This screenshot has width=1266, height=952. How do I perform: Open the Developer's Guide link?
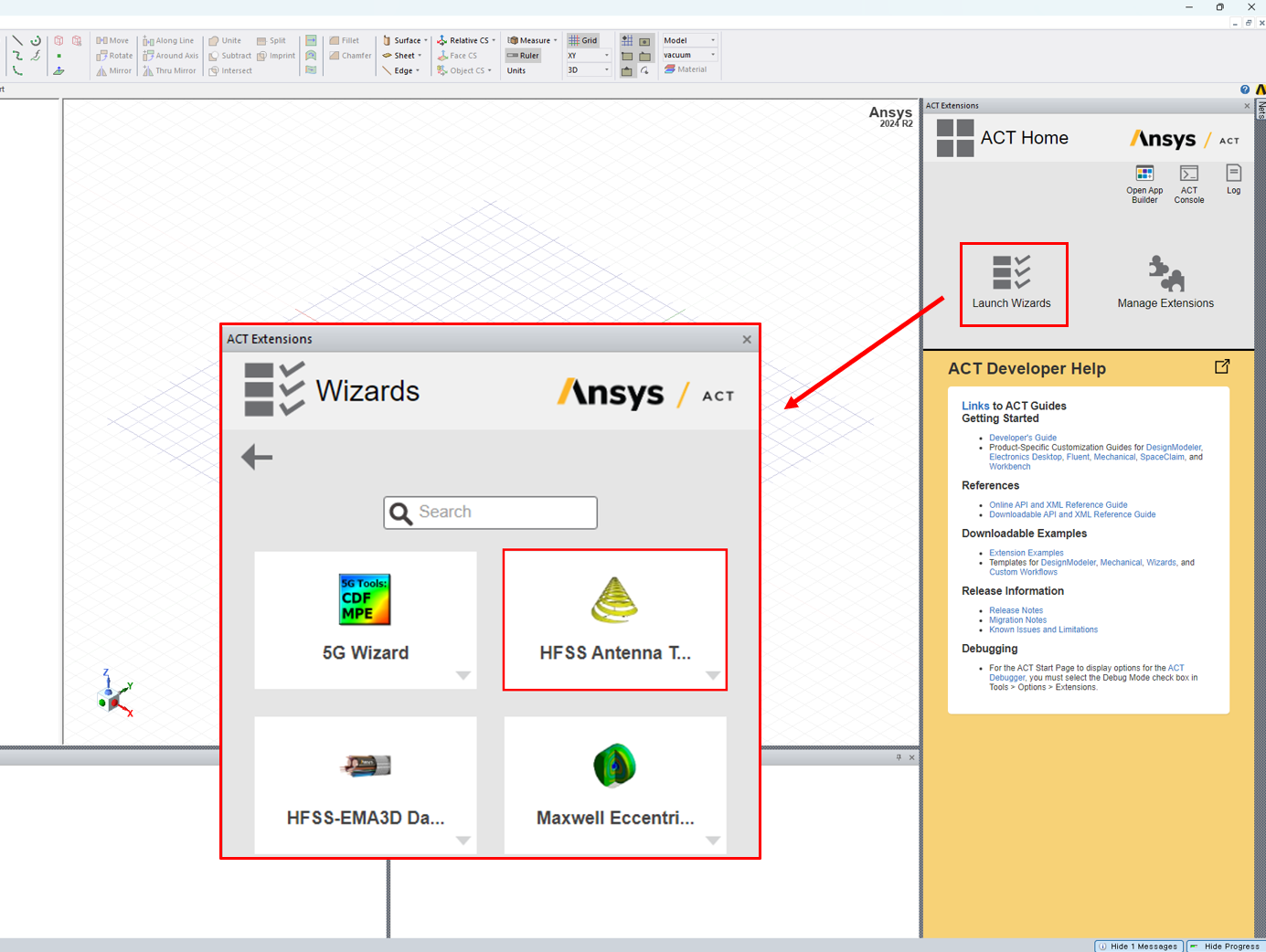1022,438
